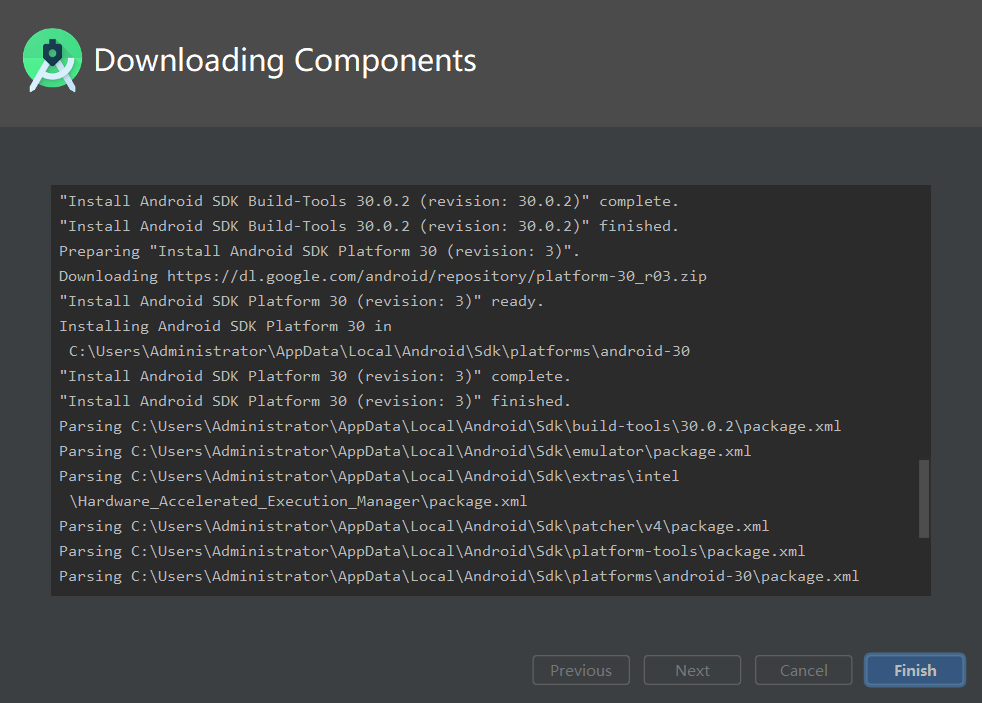Click the Parsing platform-tools package.xml line
The height and width of the screenshot is (703, 982).
[x=432, y=551]
